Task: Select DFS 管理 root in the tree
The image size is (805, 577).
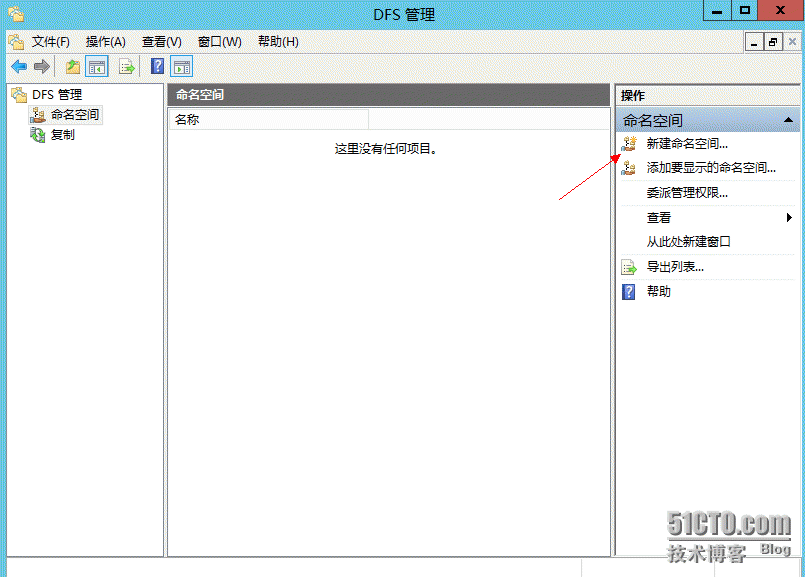Action: (57, 94)
